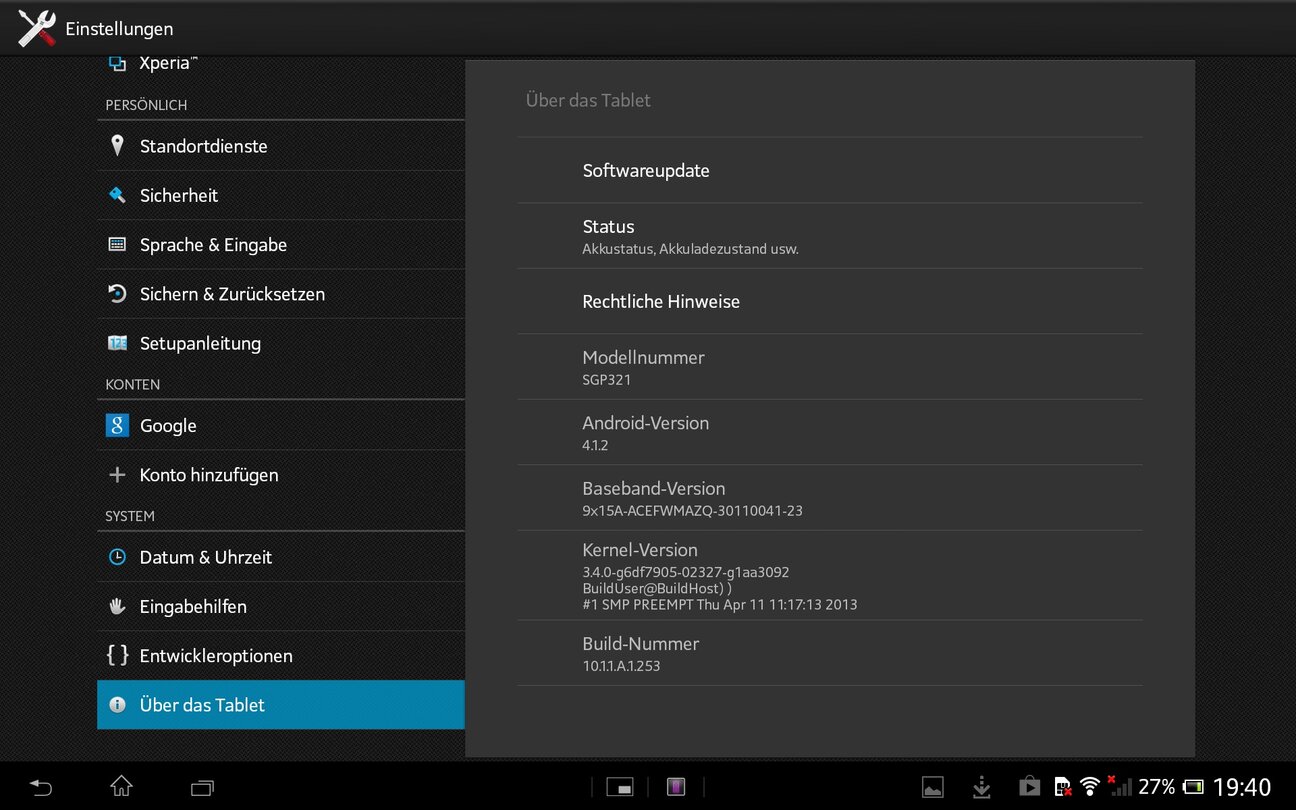Open Softwareupdate entry
1296x810 pixels.
[646, 171]
